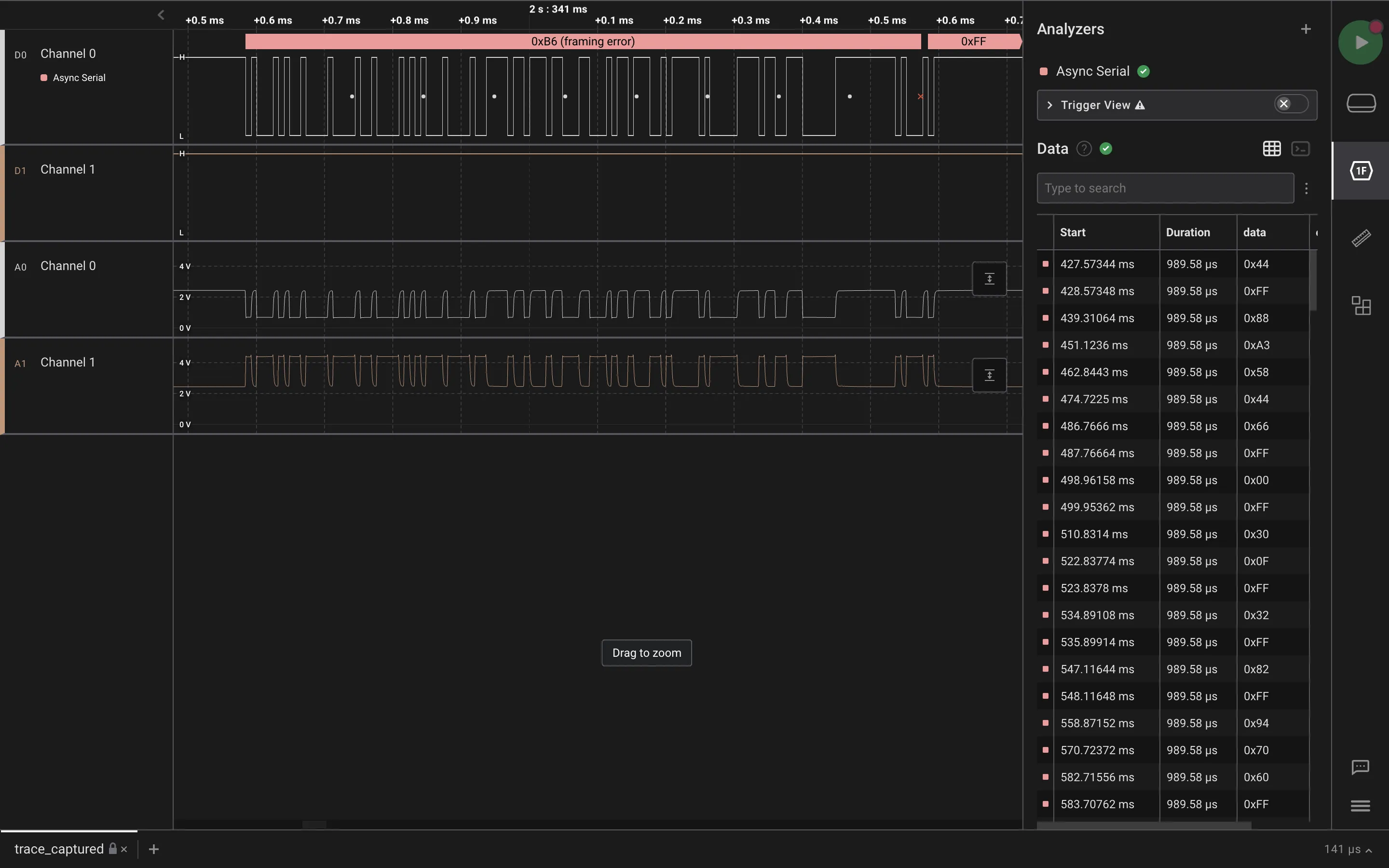Click the analog Channel 0 vertical fit button
Image resolution: width=1389 pixels, height=868 pixels.
pos(990,279)
